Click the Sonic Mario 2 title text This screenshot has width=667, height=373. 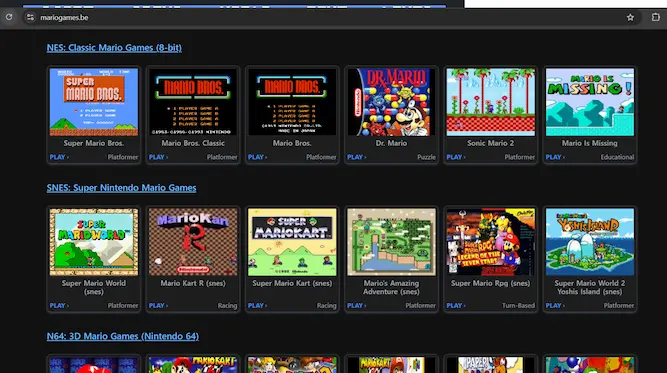tap(490, 143)
